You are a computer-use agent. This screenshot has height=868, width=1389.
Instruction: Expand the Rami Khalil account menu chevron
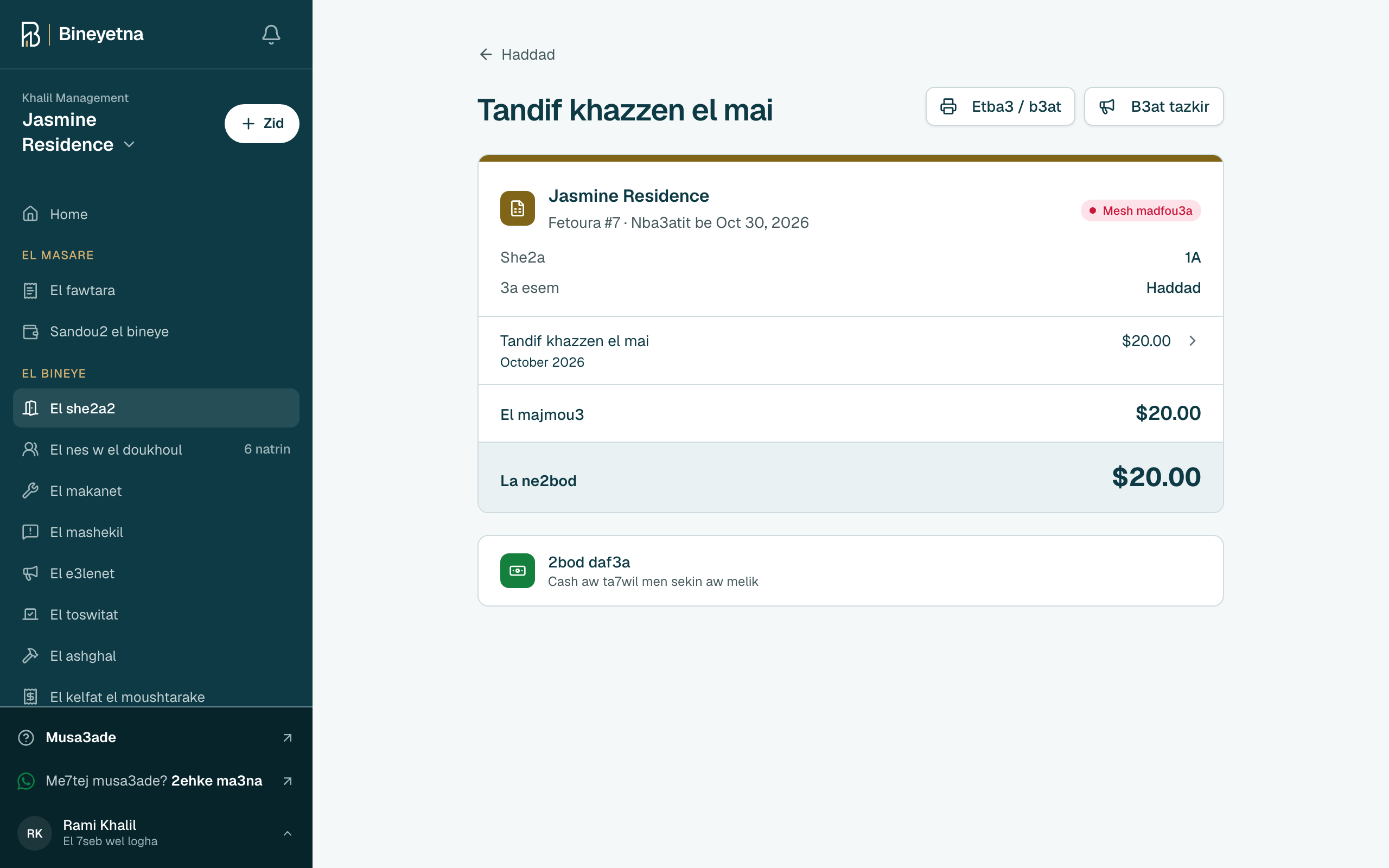pos(288,833)
